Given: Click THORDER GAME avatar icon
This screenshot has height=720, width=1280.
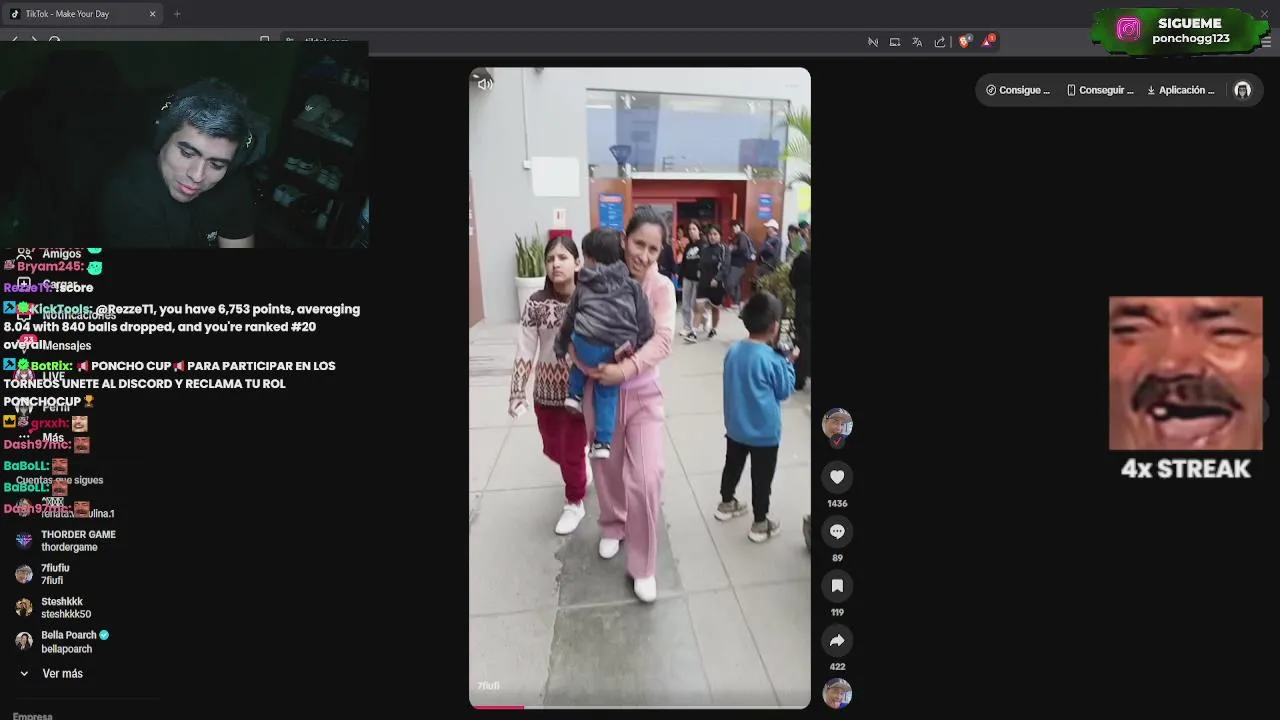Looking at the screenshot, I should (x=24, y=541).
